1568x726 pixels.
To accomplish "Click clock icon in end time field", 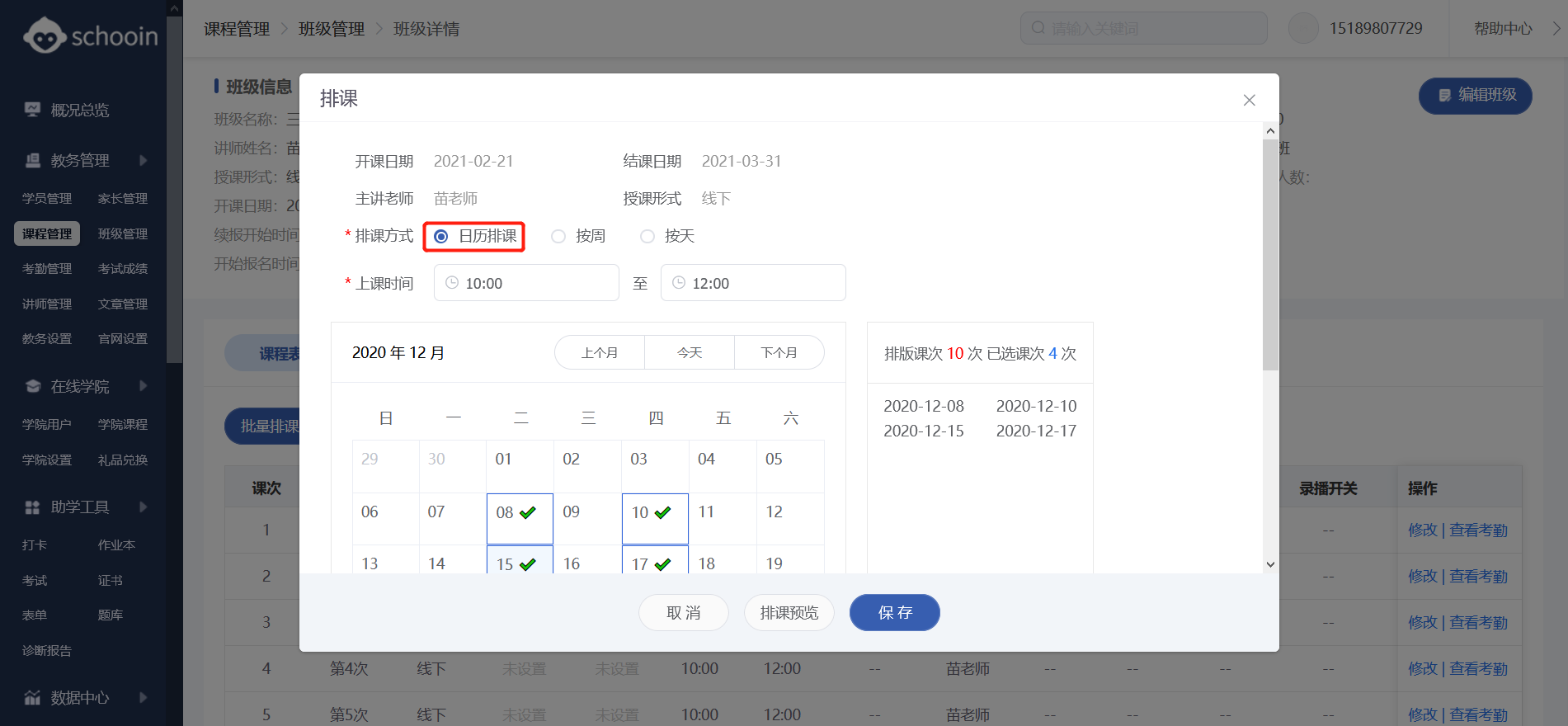I will click(679, 282).
